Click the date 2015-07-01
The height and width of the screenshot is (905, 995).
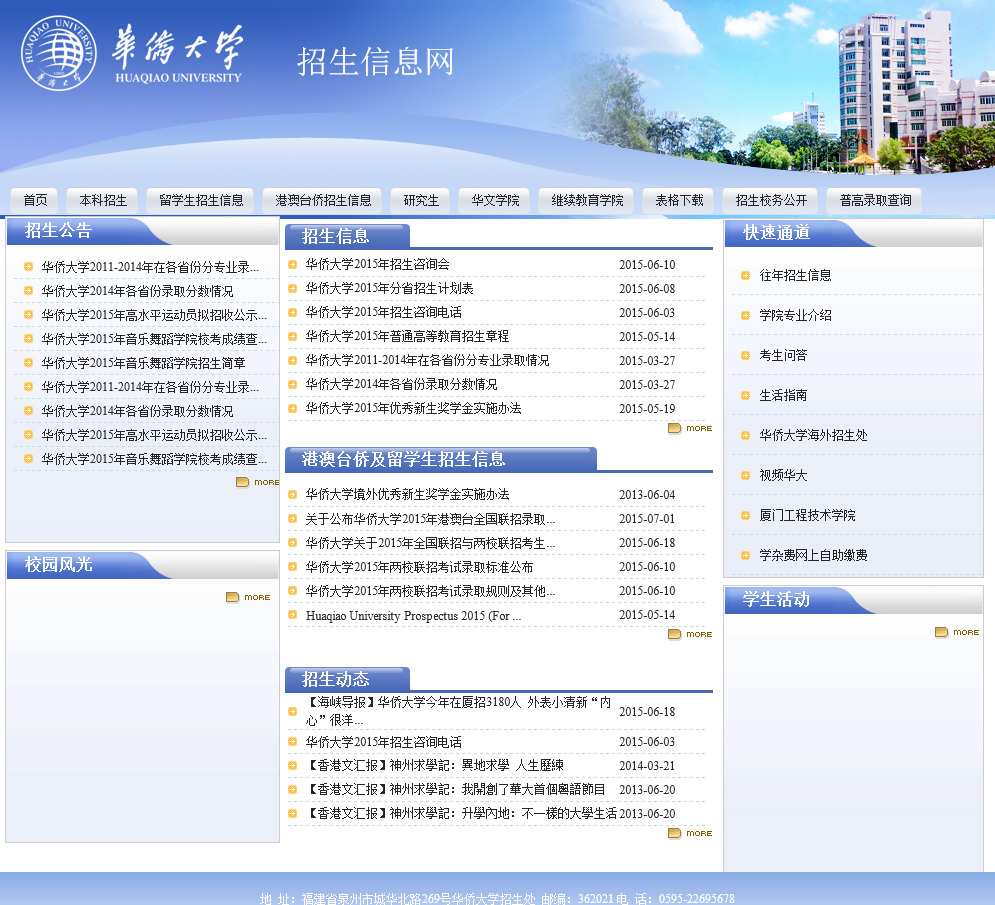(647, 519)
